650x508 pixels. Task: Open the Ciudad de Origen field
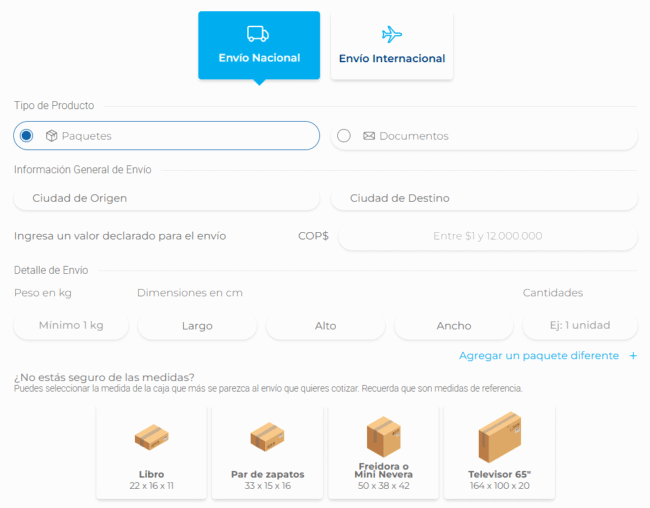click(x=167, y=198)
